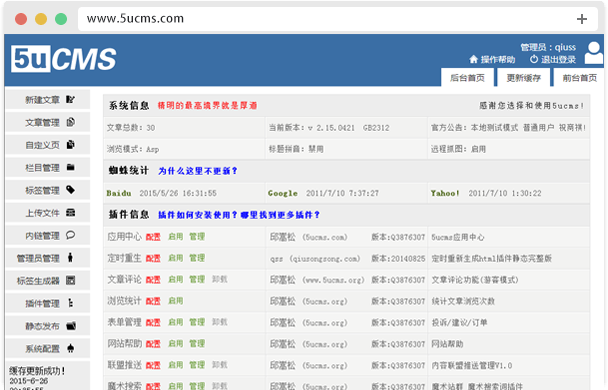Open 文章管理 in the sidebar

pos(48,122)
